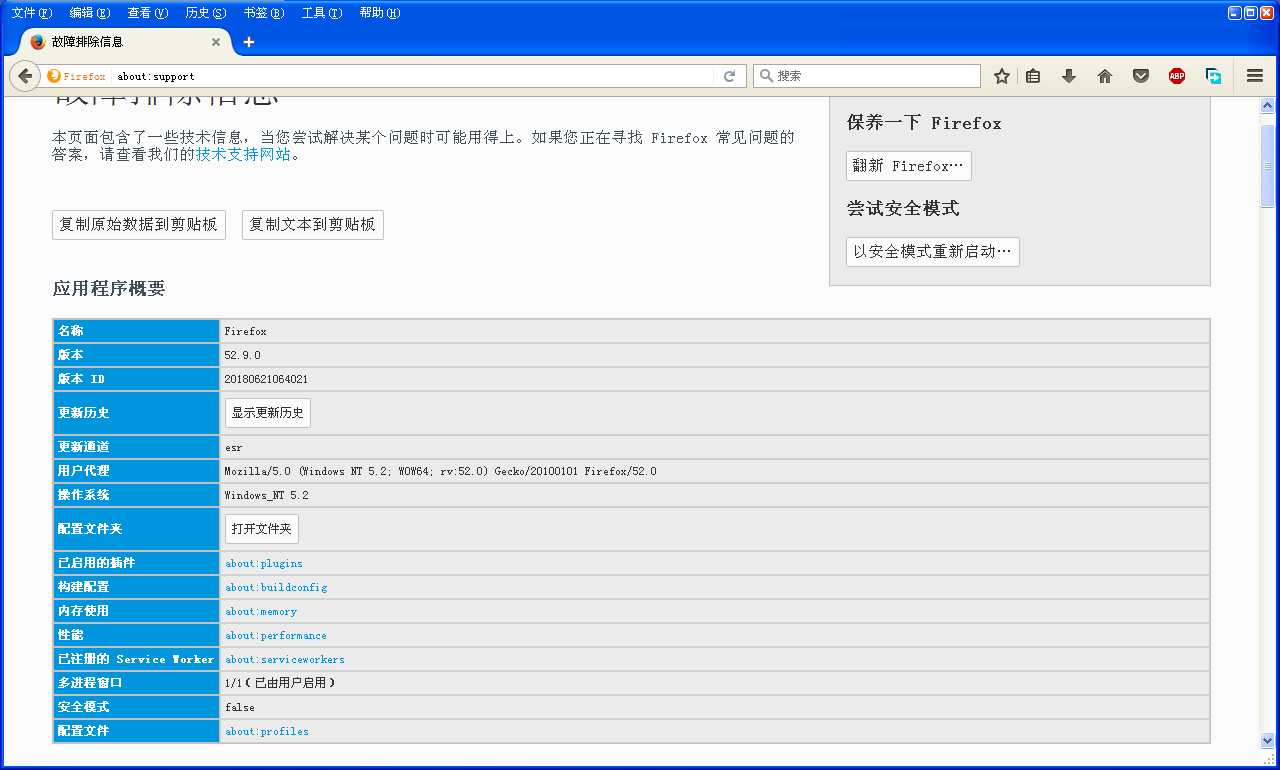Click the 名称 row header

click(x=136, y=331)
